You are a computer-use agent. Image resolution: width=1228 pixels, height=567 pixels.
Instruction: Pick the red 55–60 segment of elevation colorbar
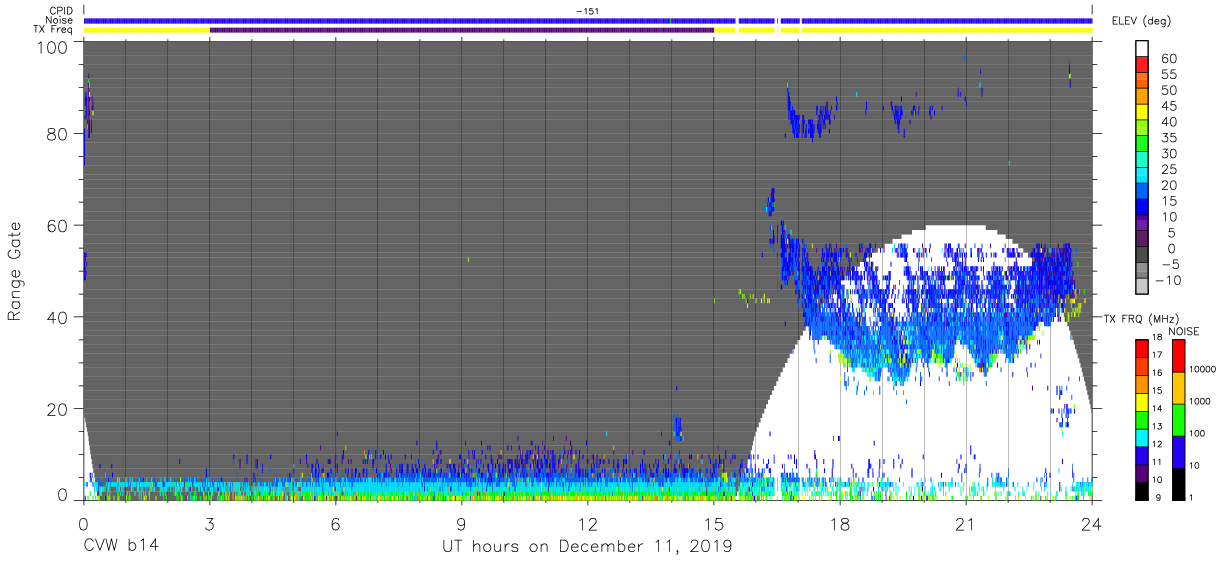point(1143,63)
